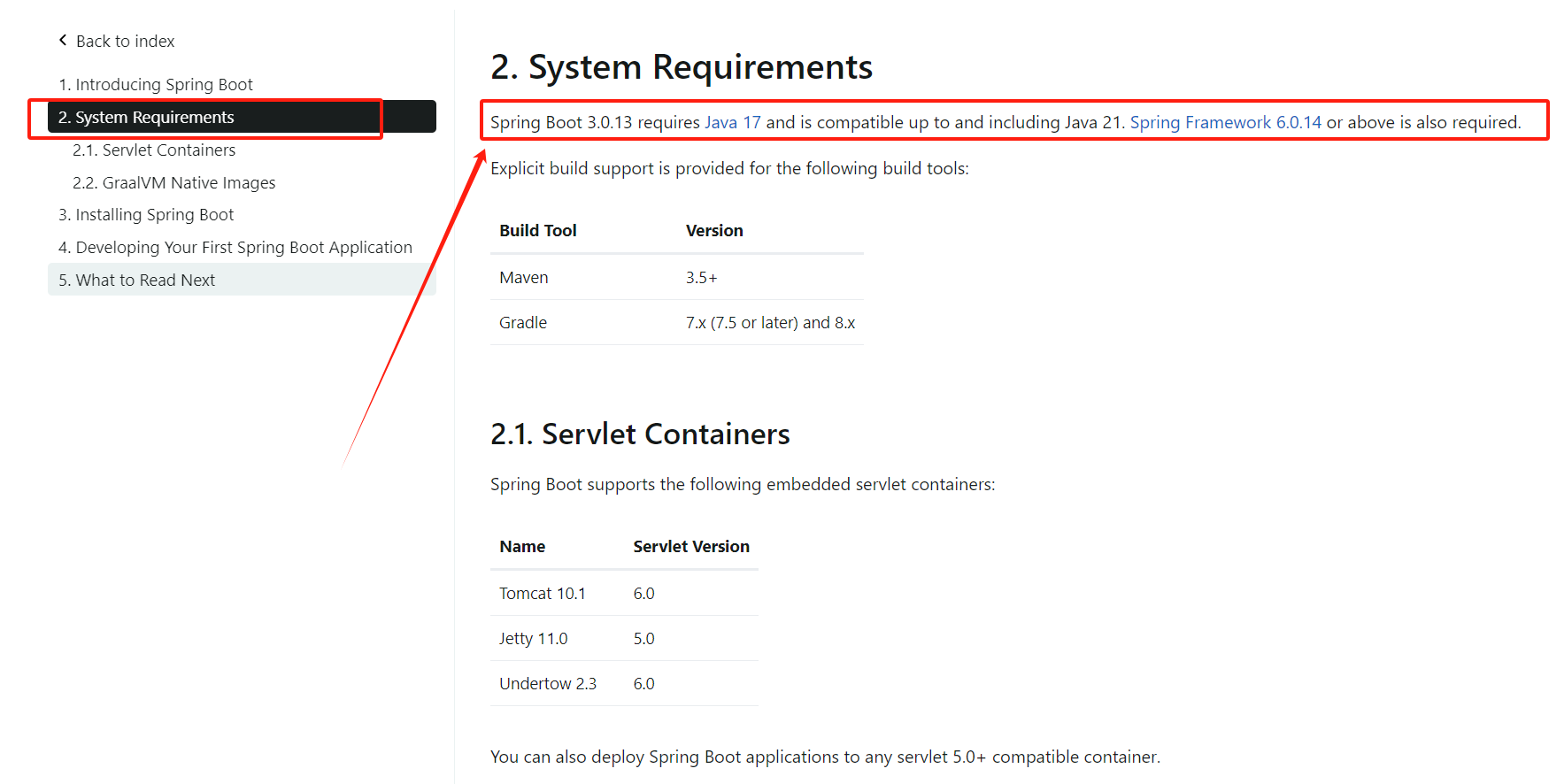Screen dimensions: 1564x784
Task: Open Spring Framework 6.0.14 link
Action: (1225, 123)
